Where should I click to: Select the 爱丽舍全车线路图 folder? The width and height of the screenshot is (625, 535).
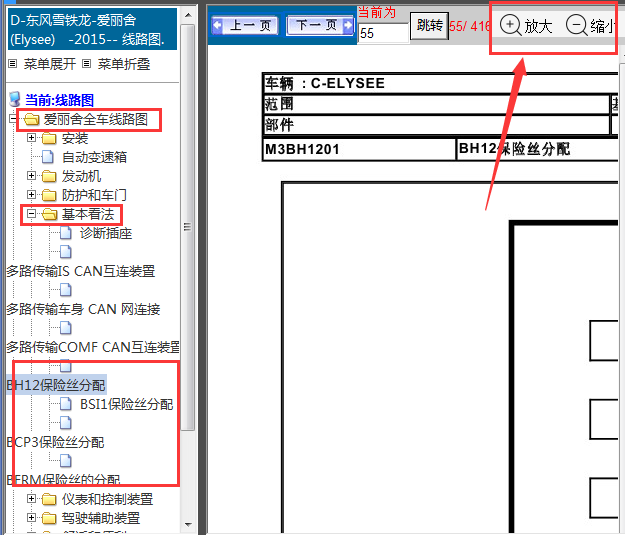(95, 119)
